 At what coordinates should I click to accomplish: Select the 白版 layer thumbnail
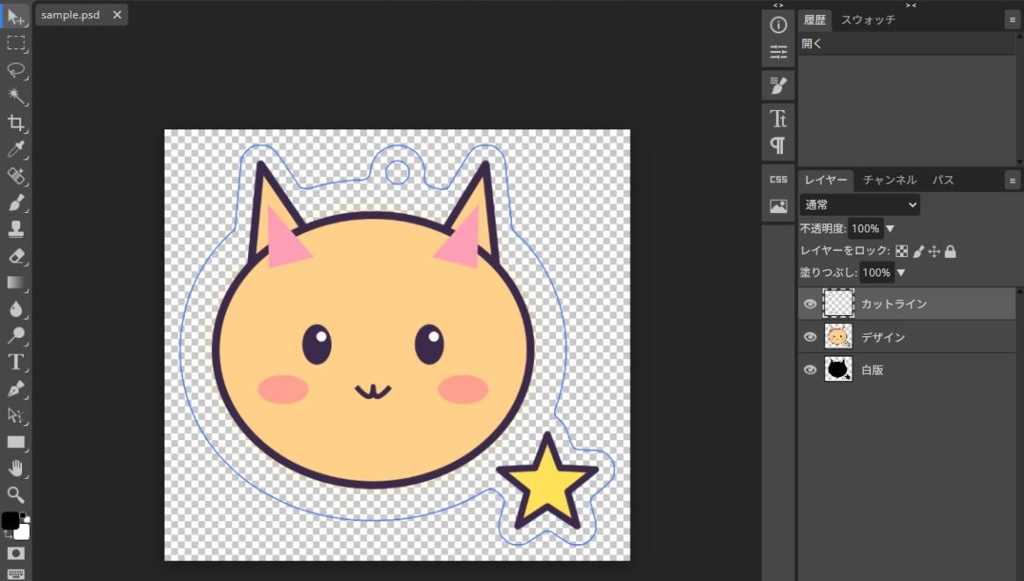tap(838, 369)
